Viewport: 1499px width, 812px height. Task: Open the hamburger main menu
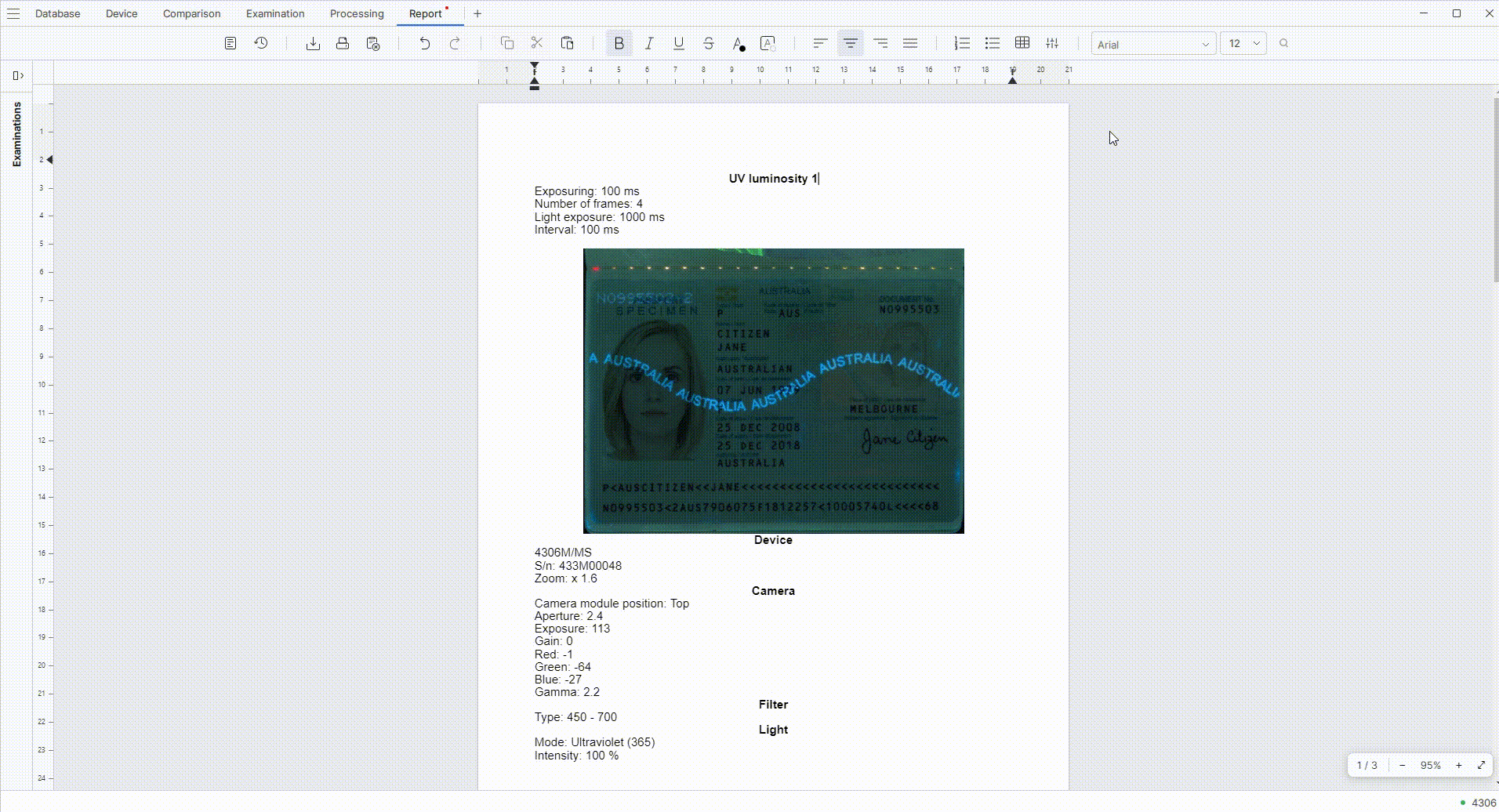click(x=13, y=13)
